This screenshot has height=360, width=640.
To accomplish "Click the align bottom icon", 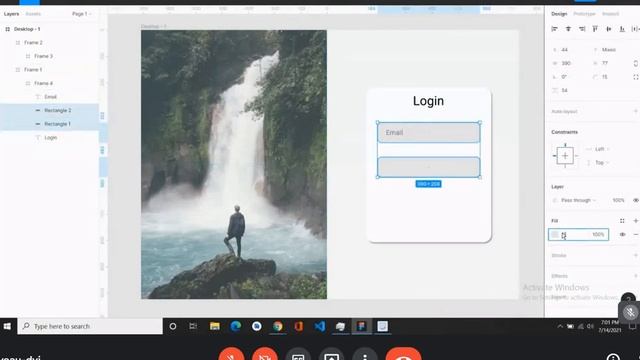I will tap(622, 29).
